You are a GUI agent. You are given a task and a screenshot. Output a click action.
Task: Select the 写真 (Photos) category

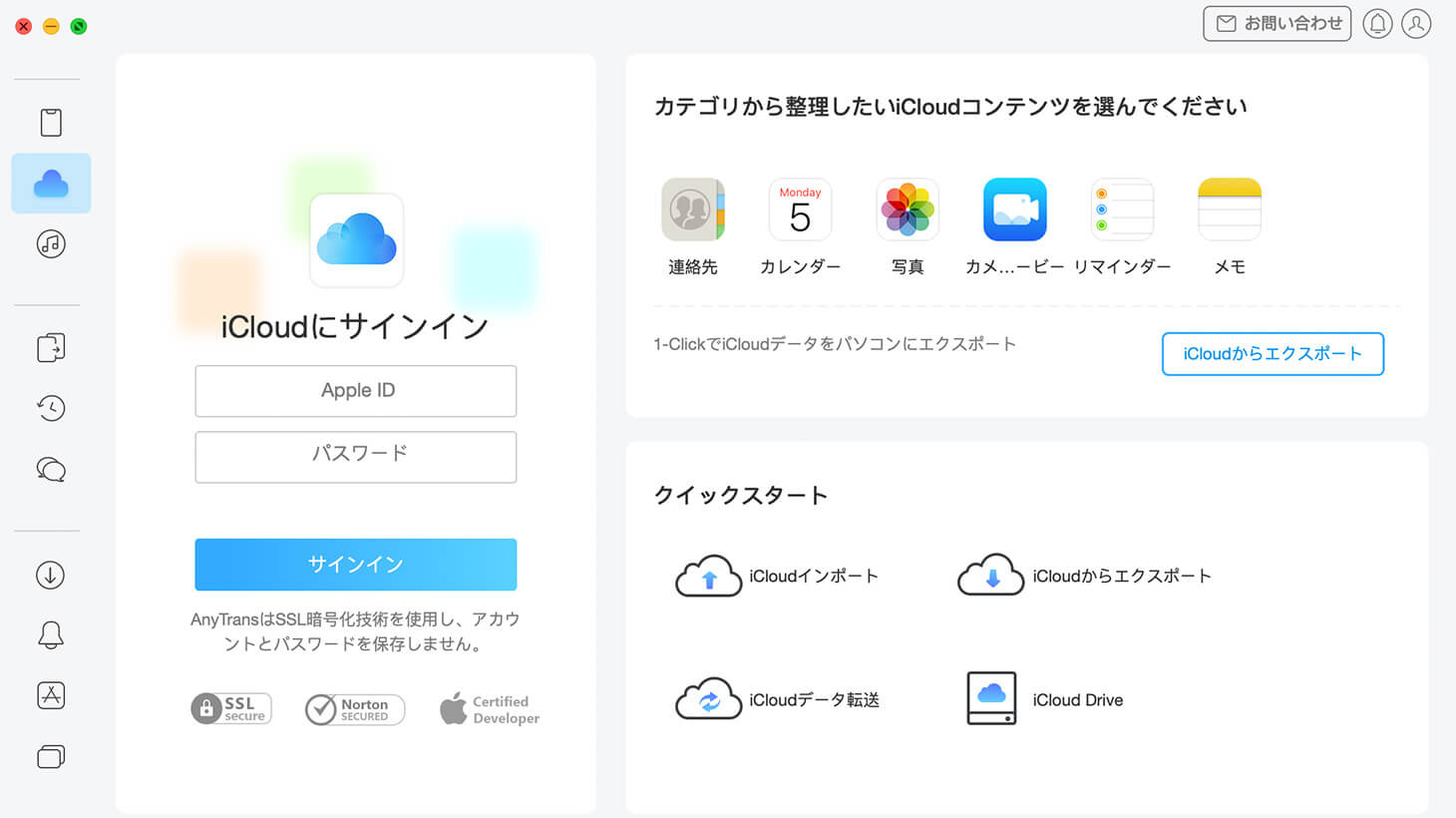tap(908, 209)
